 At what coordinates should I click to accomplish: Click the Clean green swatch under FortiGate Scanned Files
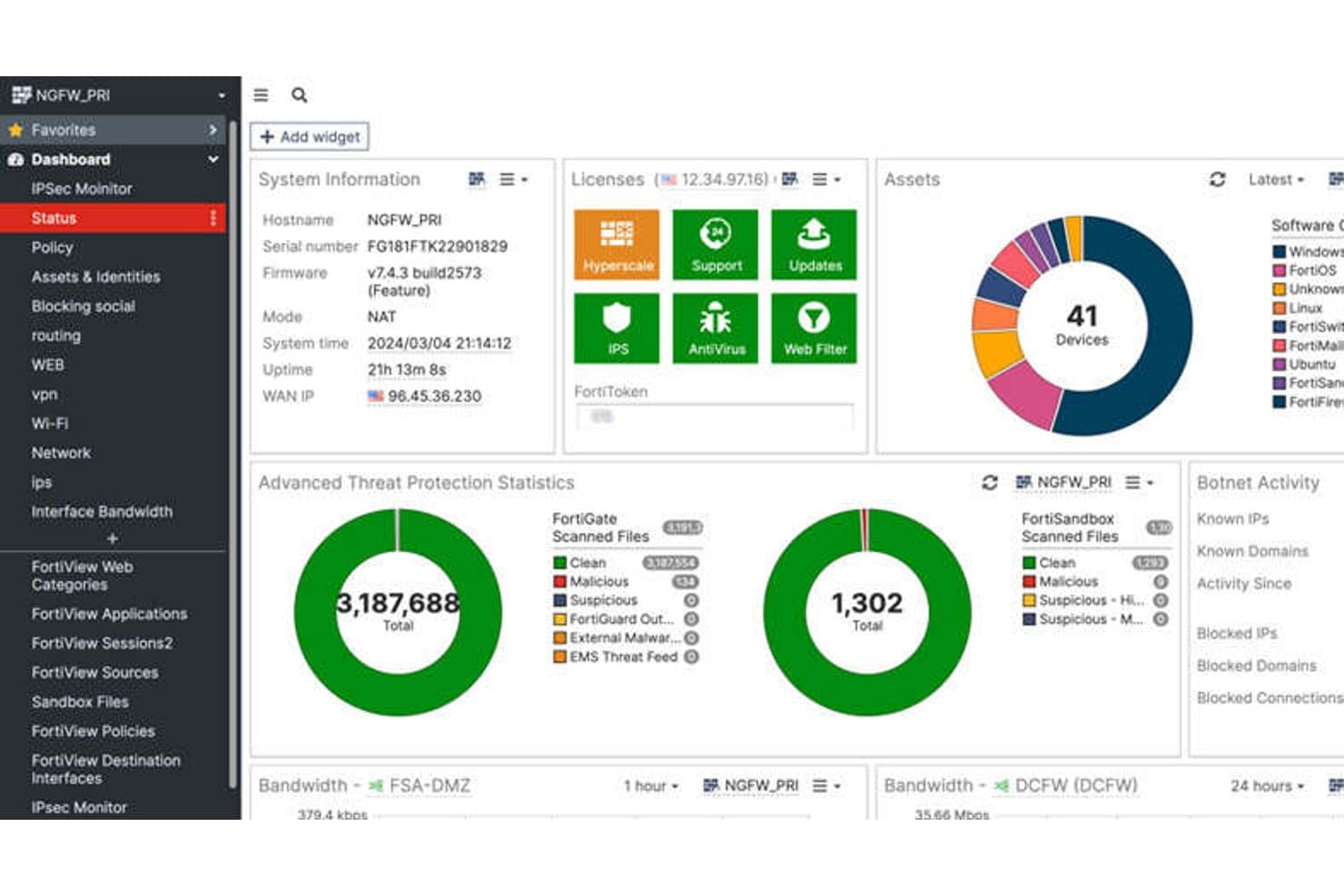(x=560, y=563)
